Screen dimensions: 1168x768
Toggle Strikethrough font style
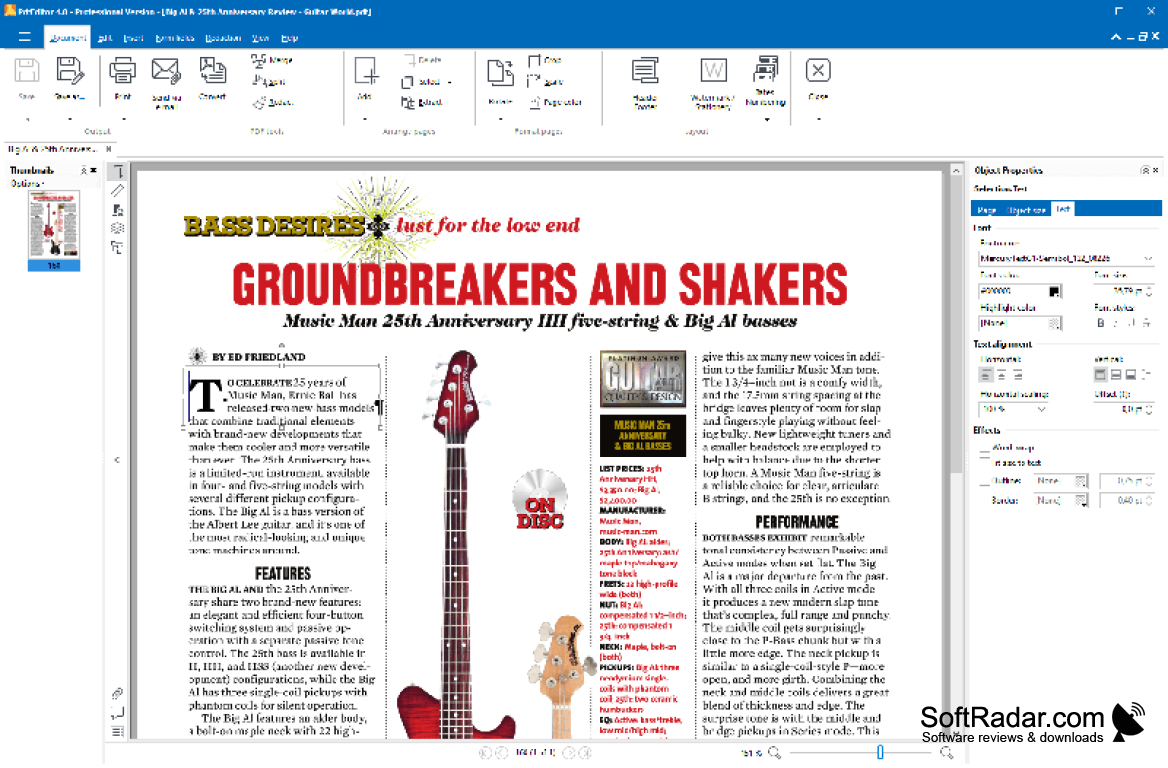click(x=1146, y=323)
